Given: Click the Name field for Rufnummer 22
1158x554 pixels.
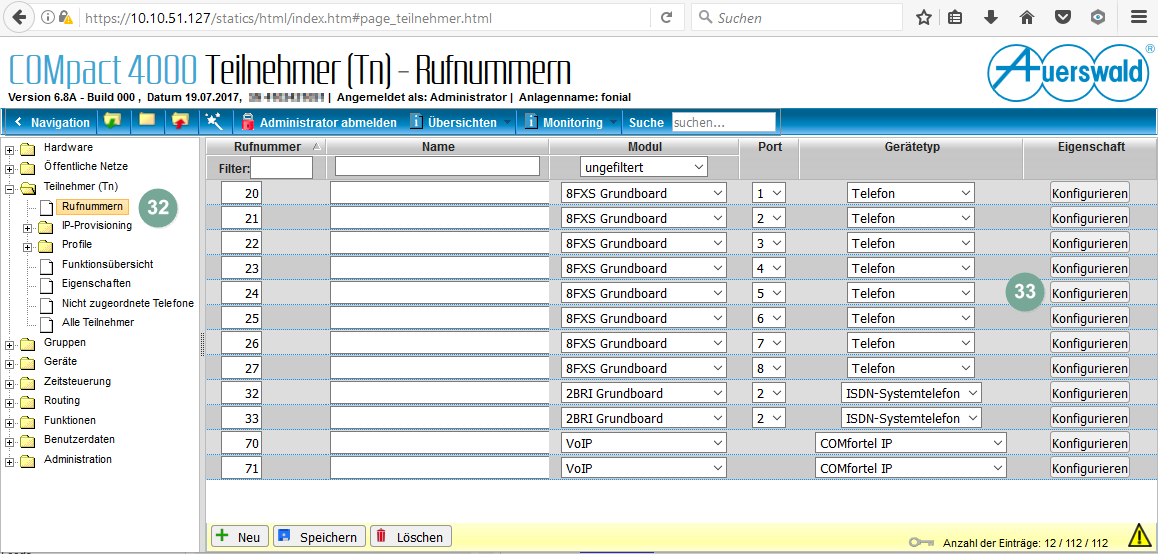Looking at the screenshot, I should point(439,244).
